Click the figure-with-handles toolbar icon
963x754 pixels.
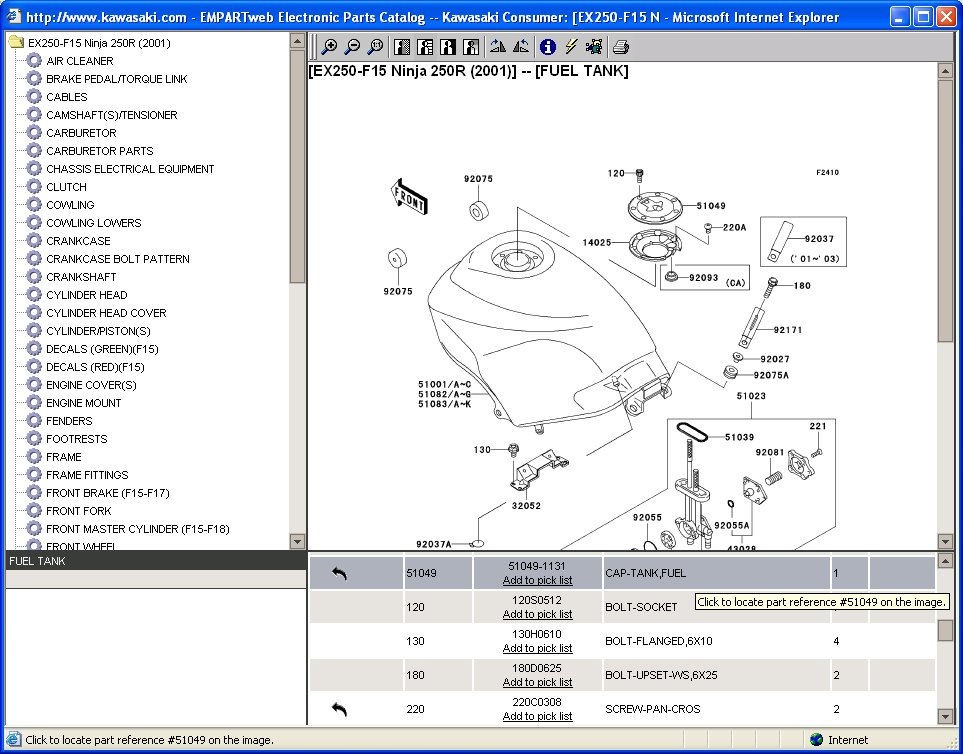point(594,47)
